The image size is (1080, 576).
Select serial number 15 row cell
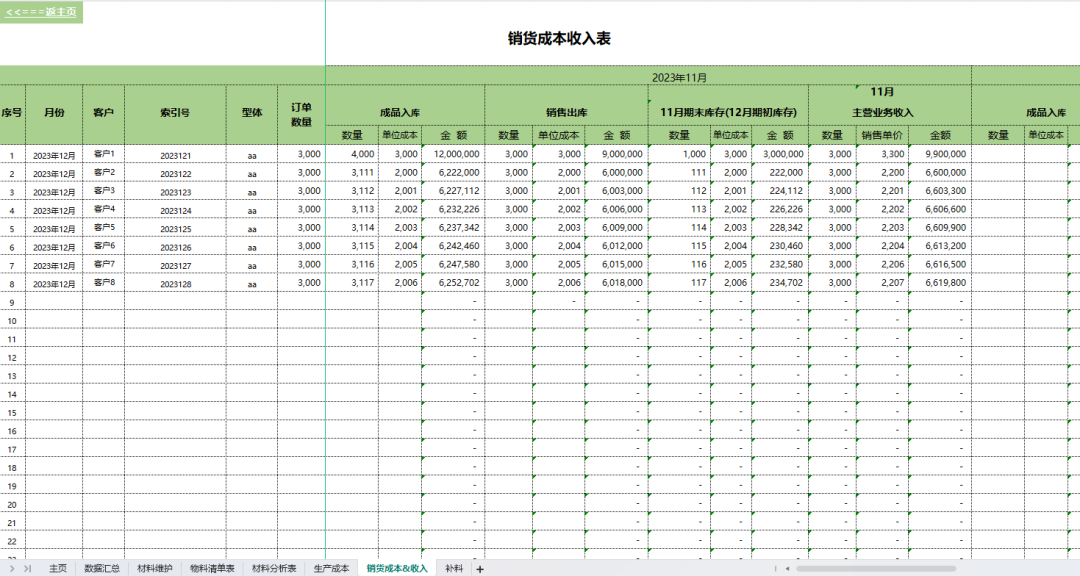(12, 413)
